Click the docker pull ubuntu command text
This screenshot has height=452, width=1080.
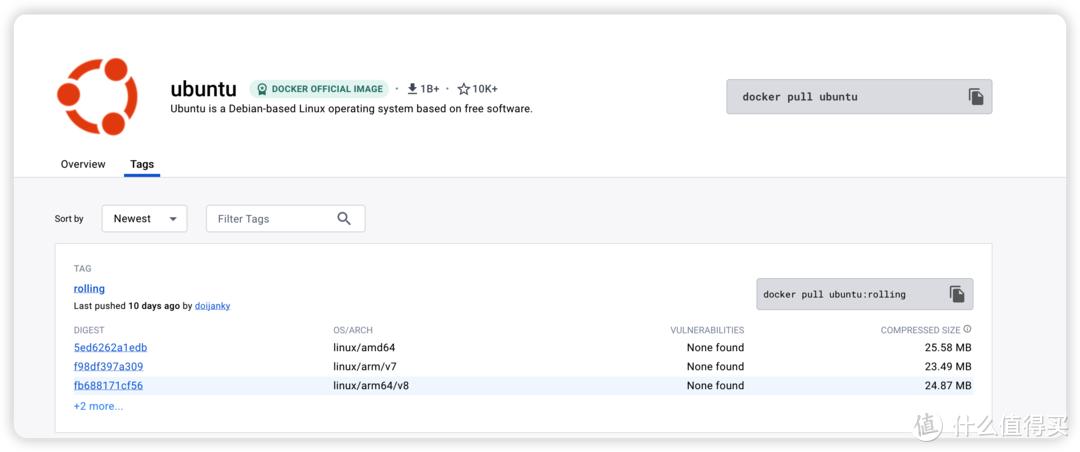800,96
